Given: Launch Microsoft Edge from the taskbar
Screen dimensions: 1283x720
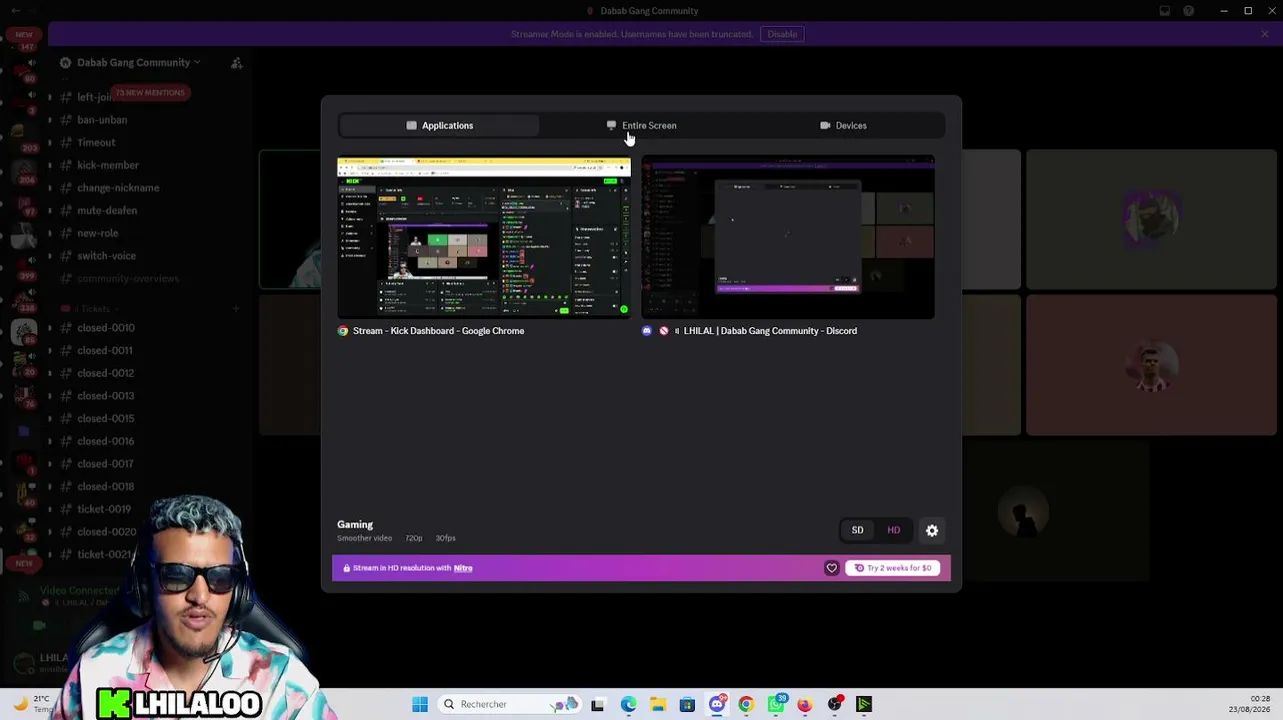Looking at the screenshot, I should point(628,704).
